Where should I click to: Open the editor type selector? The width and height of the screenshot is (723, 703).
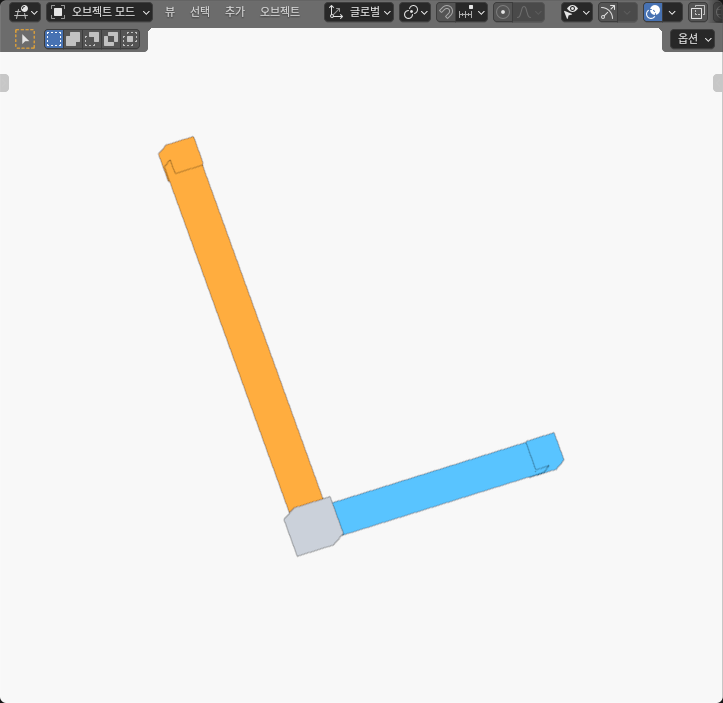click(x=25, y=12)
